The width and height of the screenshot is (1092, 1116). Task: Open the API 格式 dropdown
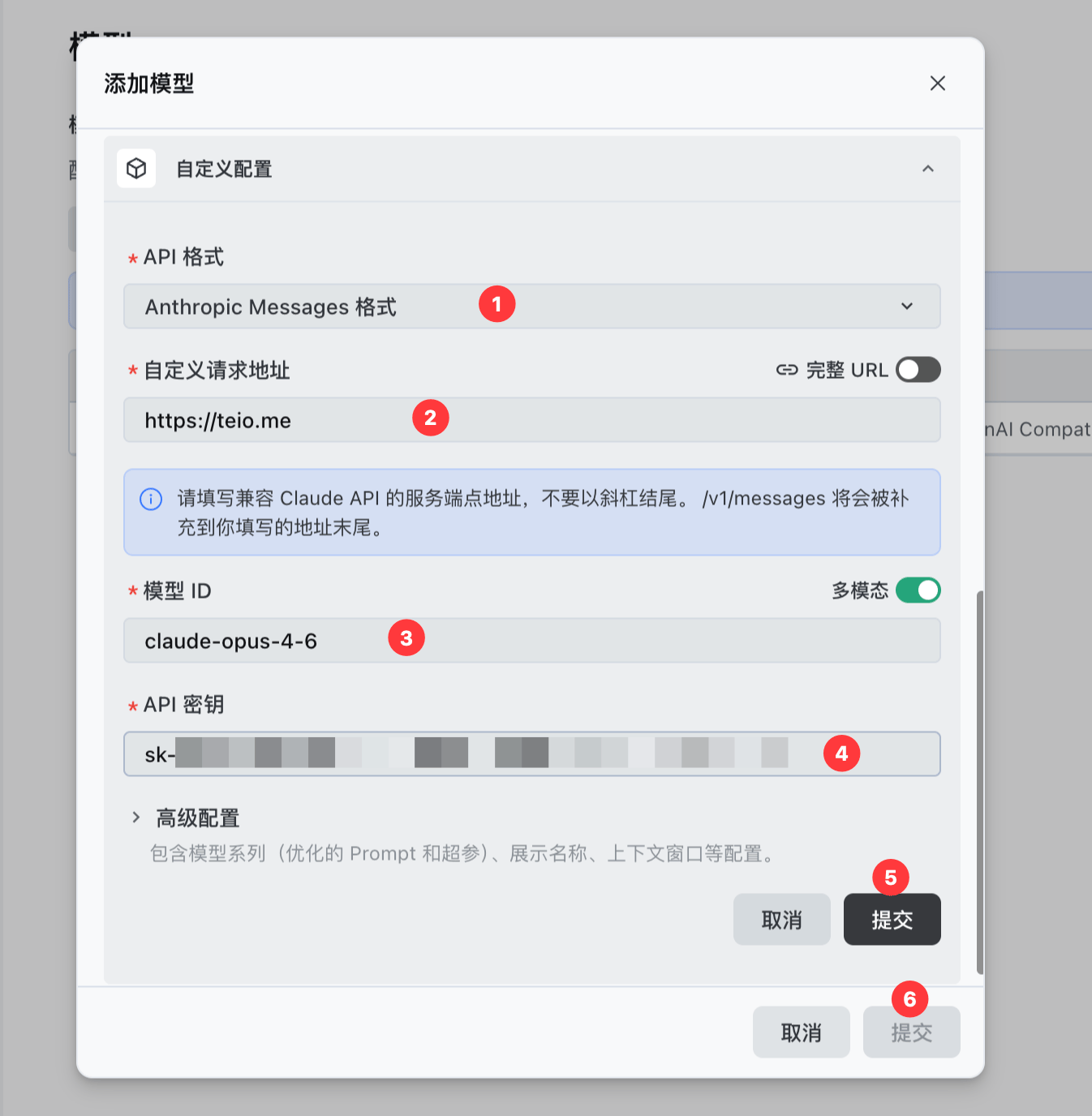tap(531, 307)
